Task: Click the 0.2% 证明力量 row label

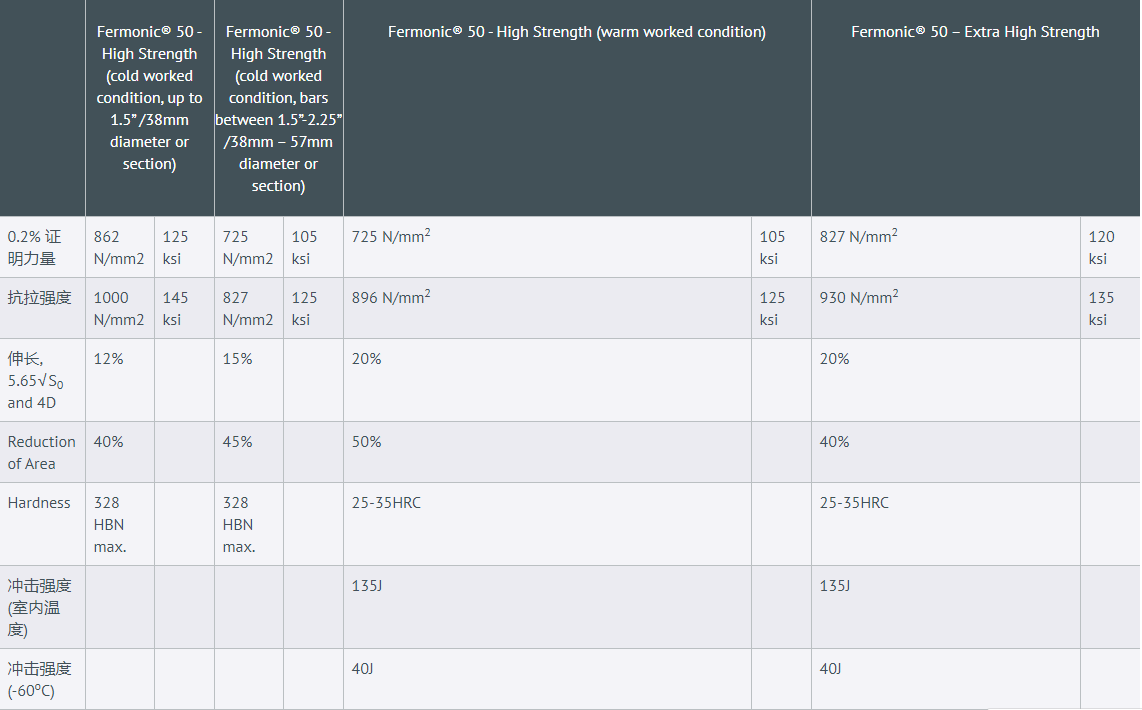Action: click(35, 247)
